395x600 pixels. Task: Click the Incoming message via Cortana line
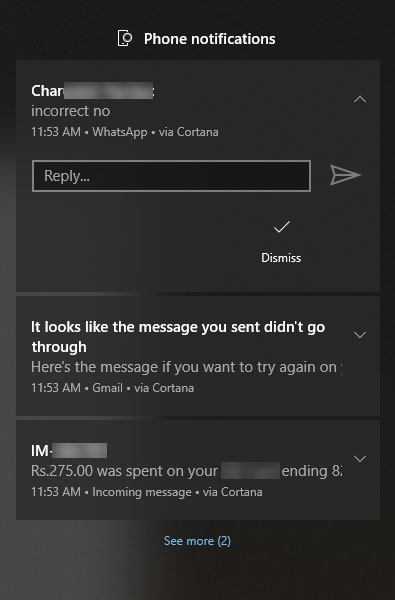click(147, 492)
